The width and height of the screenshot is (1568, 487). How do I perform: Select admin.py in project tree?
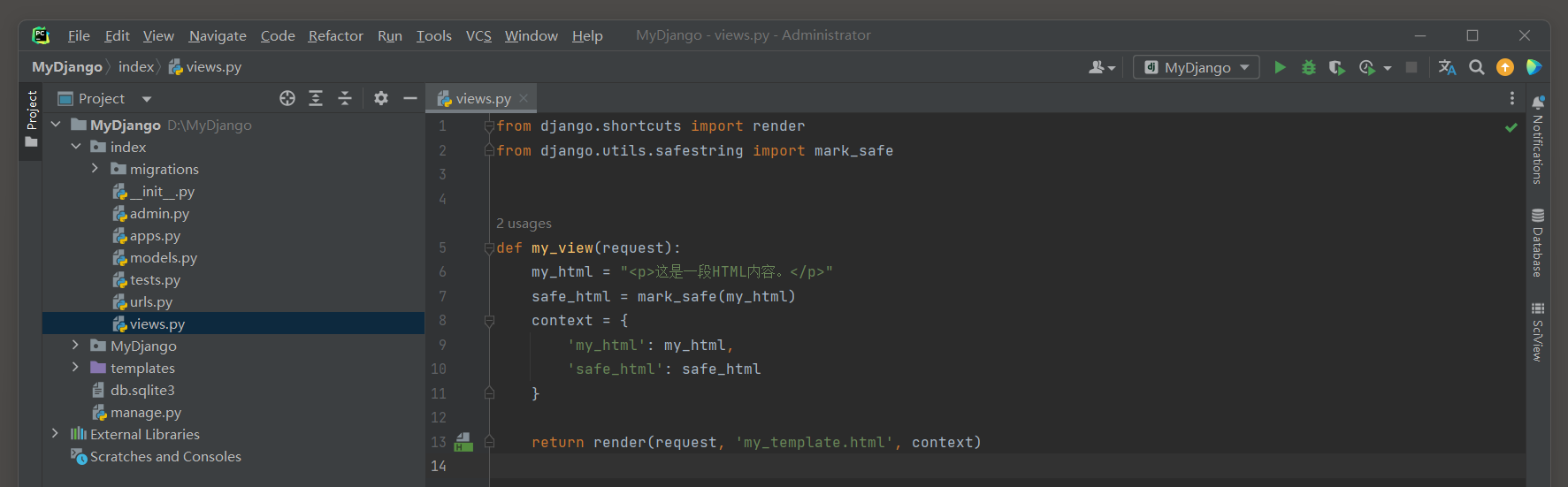pyautogui.click(x=159, y=213)
